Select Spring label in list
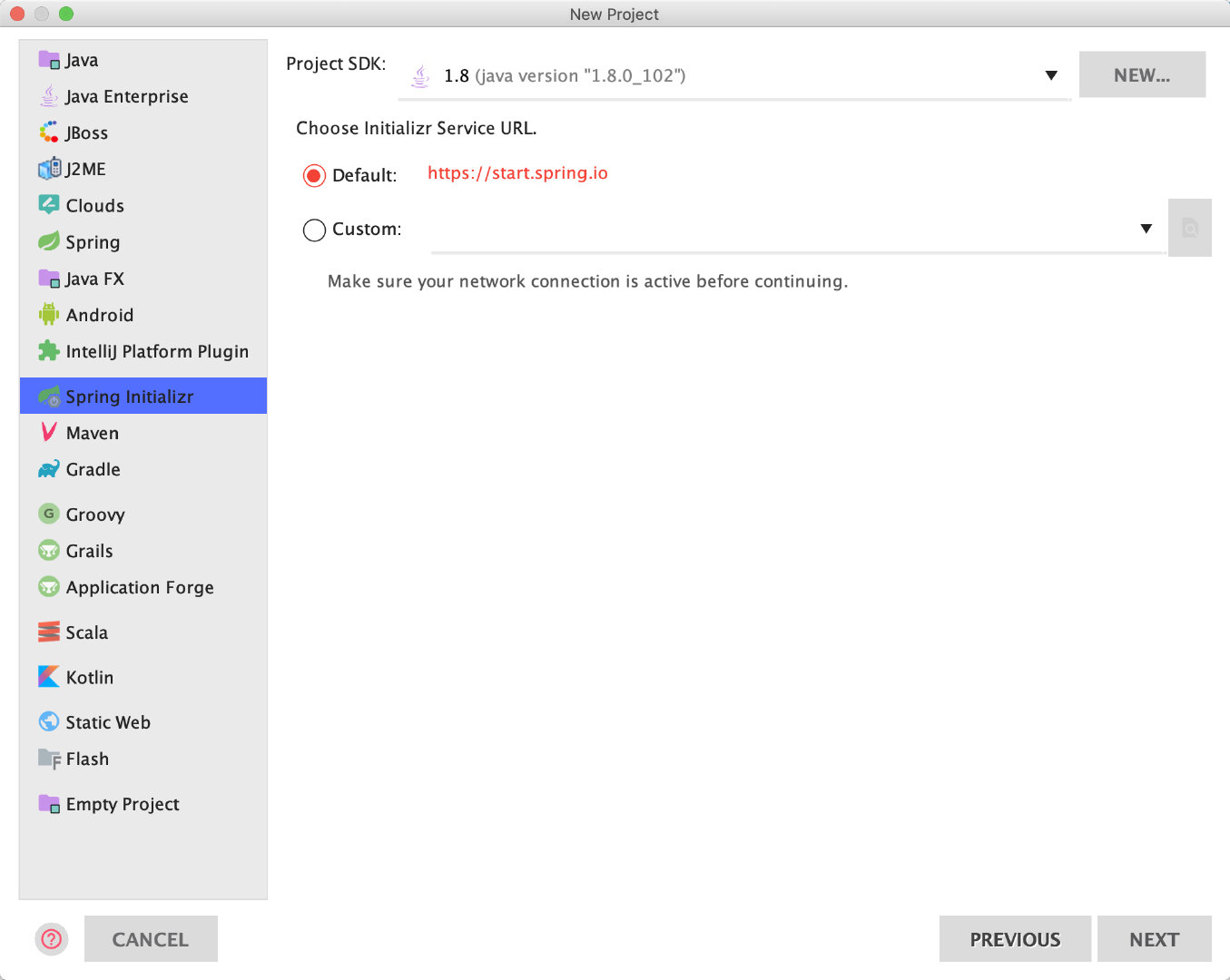1230x980 pixels. pos(93,242)
